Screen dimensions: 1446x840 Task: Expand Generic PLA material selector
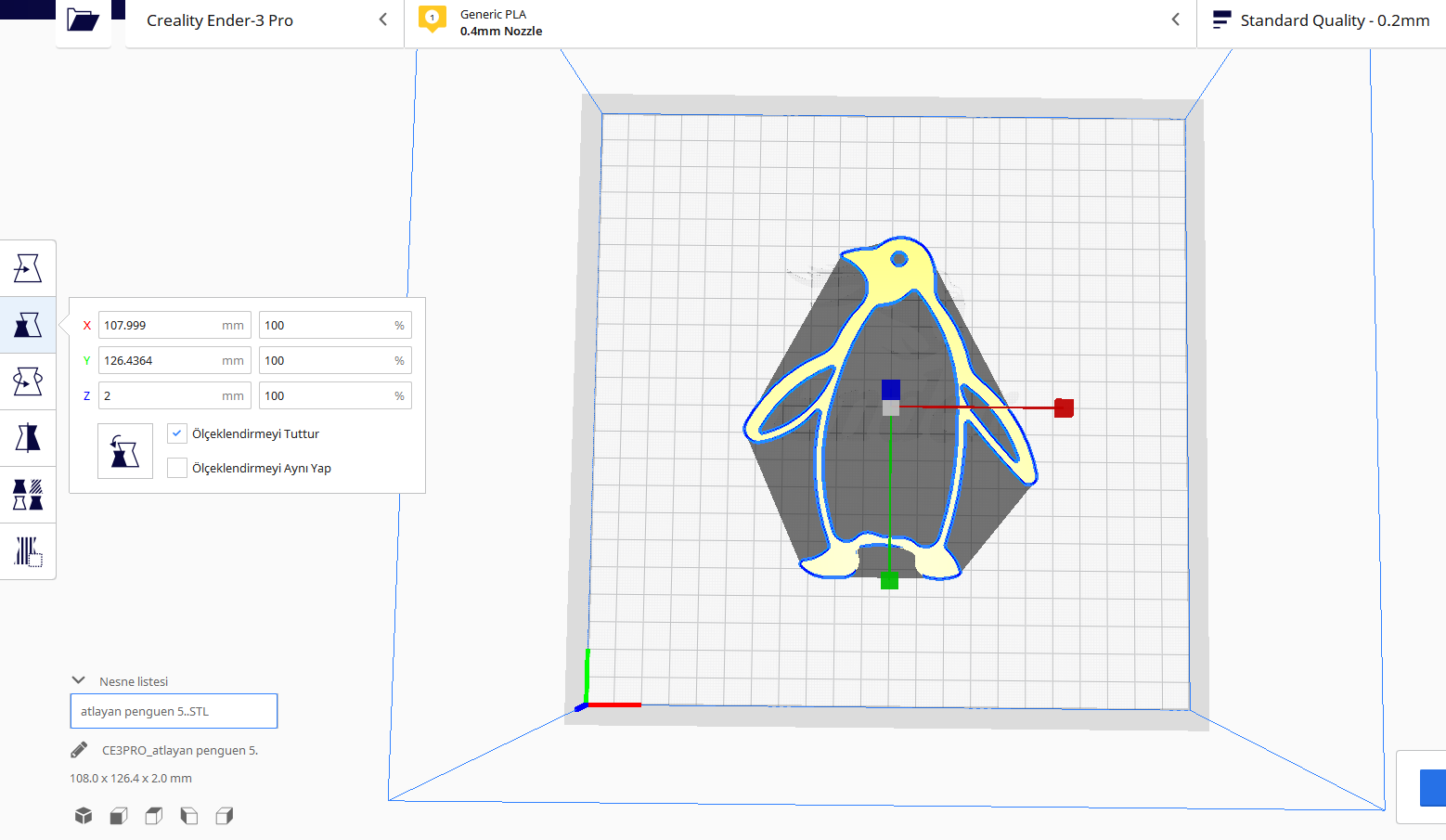pos(800,22)
